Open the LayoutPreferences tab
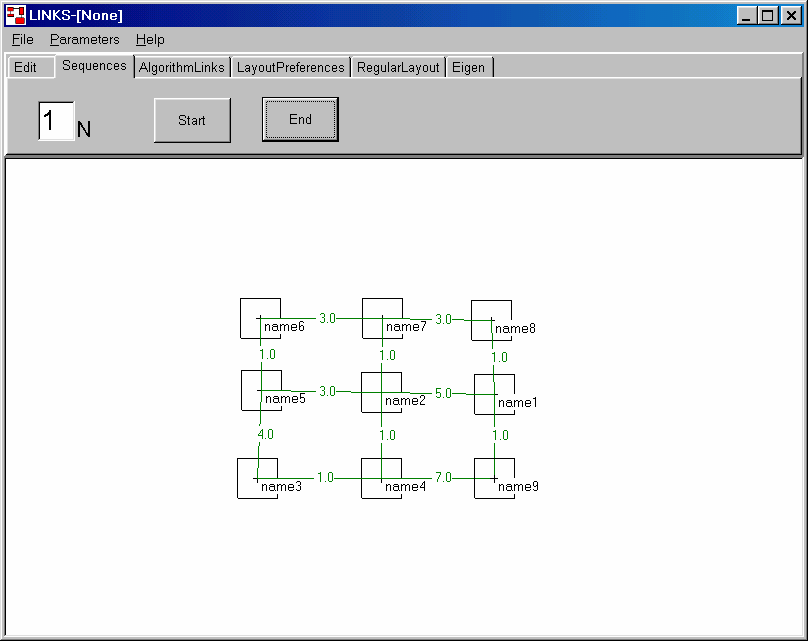This screenshot has height=641, width=808. pyautogui.click(x=290, y=68)
